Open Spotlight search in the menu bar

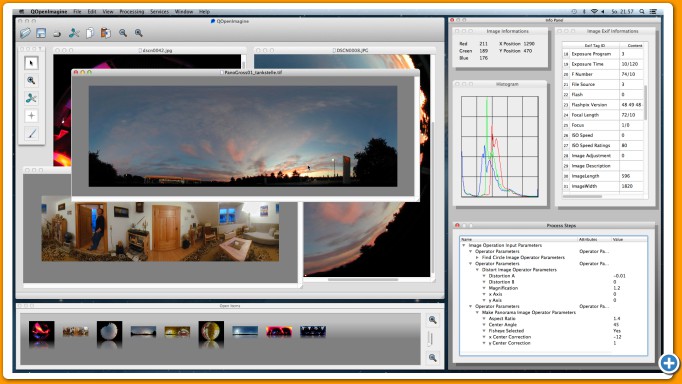642,12
